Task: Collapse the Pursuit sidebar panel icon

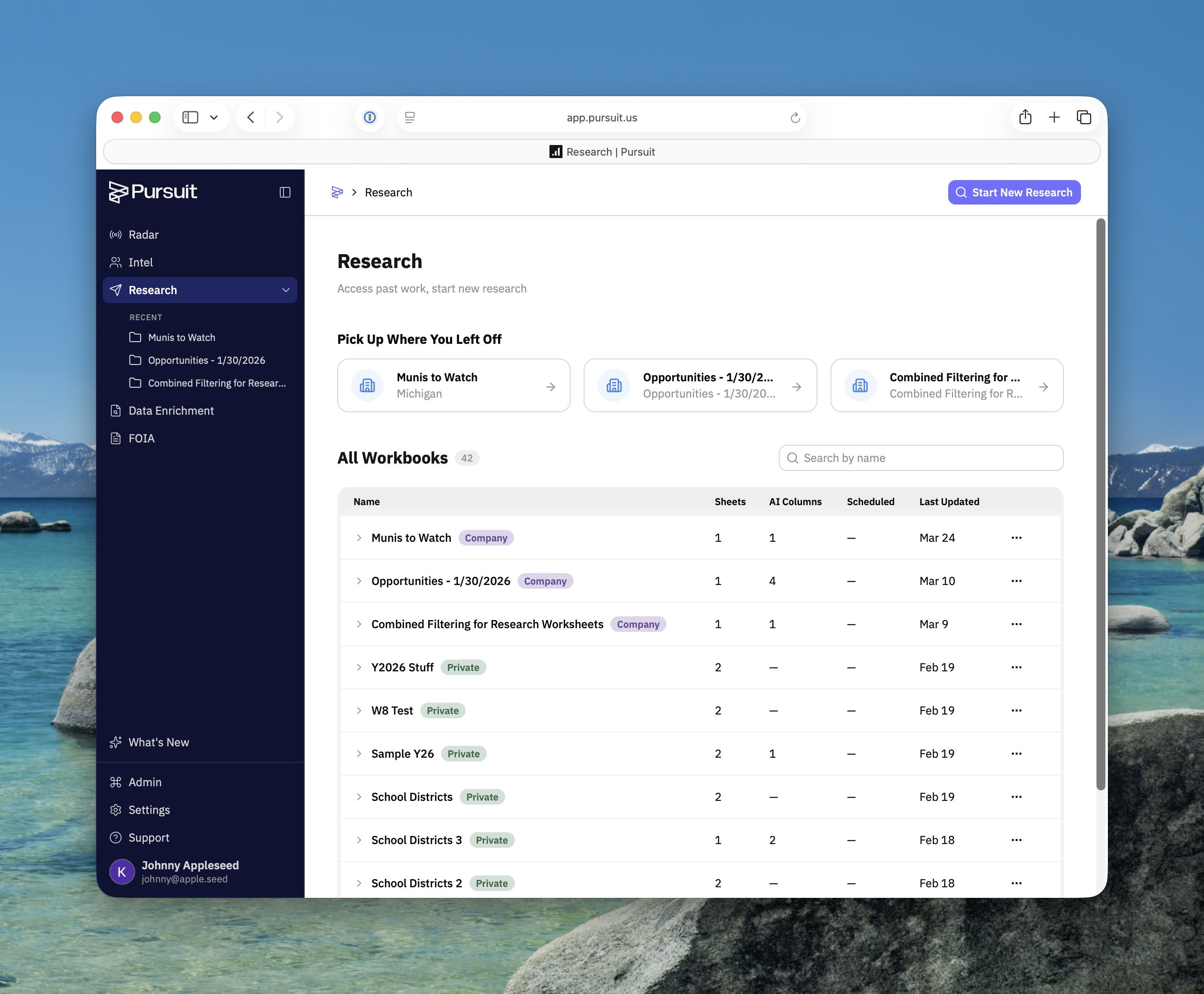Action: point(285,192)
